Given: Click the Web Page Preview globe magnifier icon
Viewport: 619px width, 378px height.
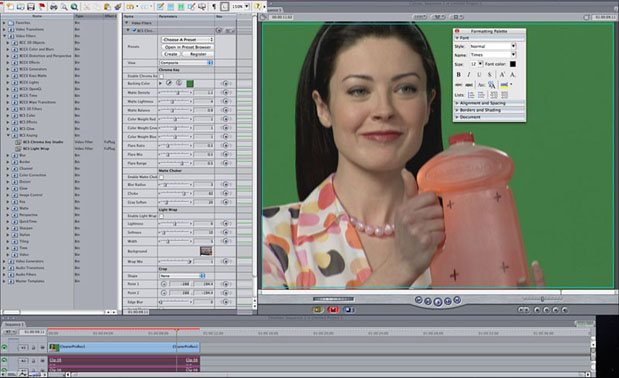Looking at the screenshot, I should pos(74,6).
